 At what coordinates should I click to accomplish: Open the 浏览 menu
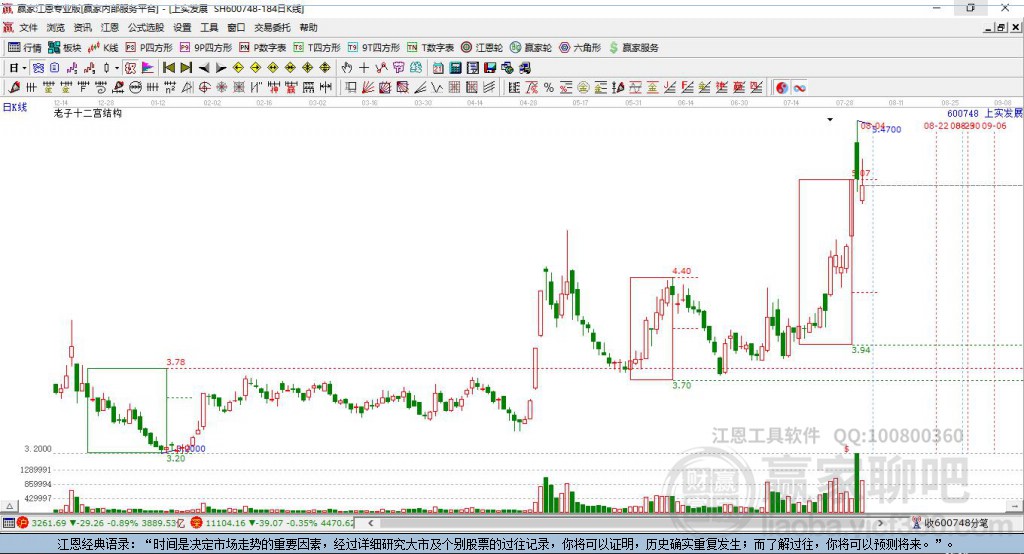[x=56, y=27]
